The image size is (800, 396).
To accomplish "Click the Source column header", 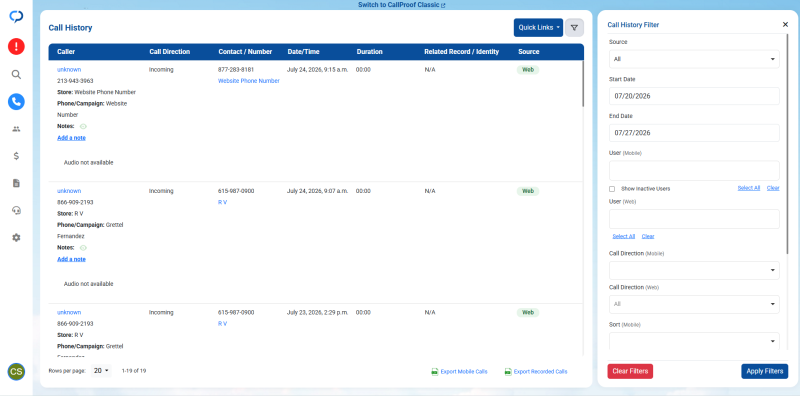I will pyautogui.click(x=529, y=52).
